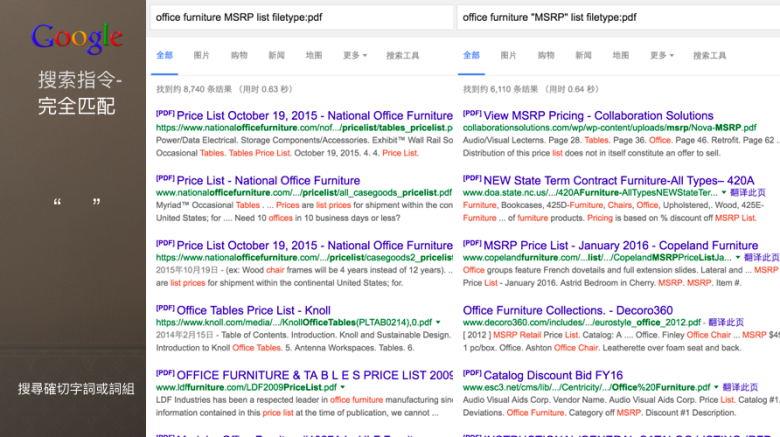780x437 pixels.
Task: Open the 地图 tab in left results
Action: click(x=314, y=55)
